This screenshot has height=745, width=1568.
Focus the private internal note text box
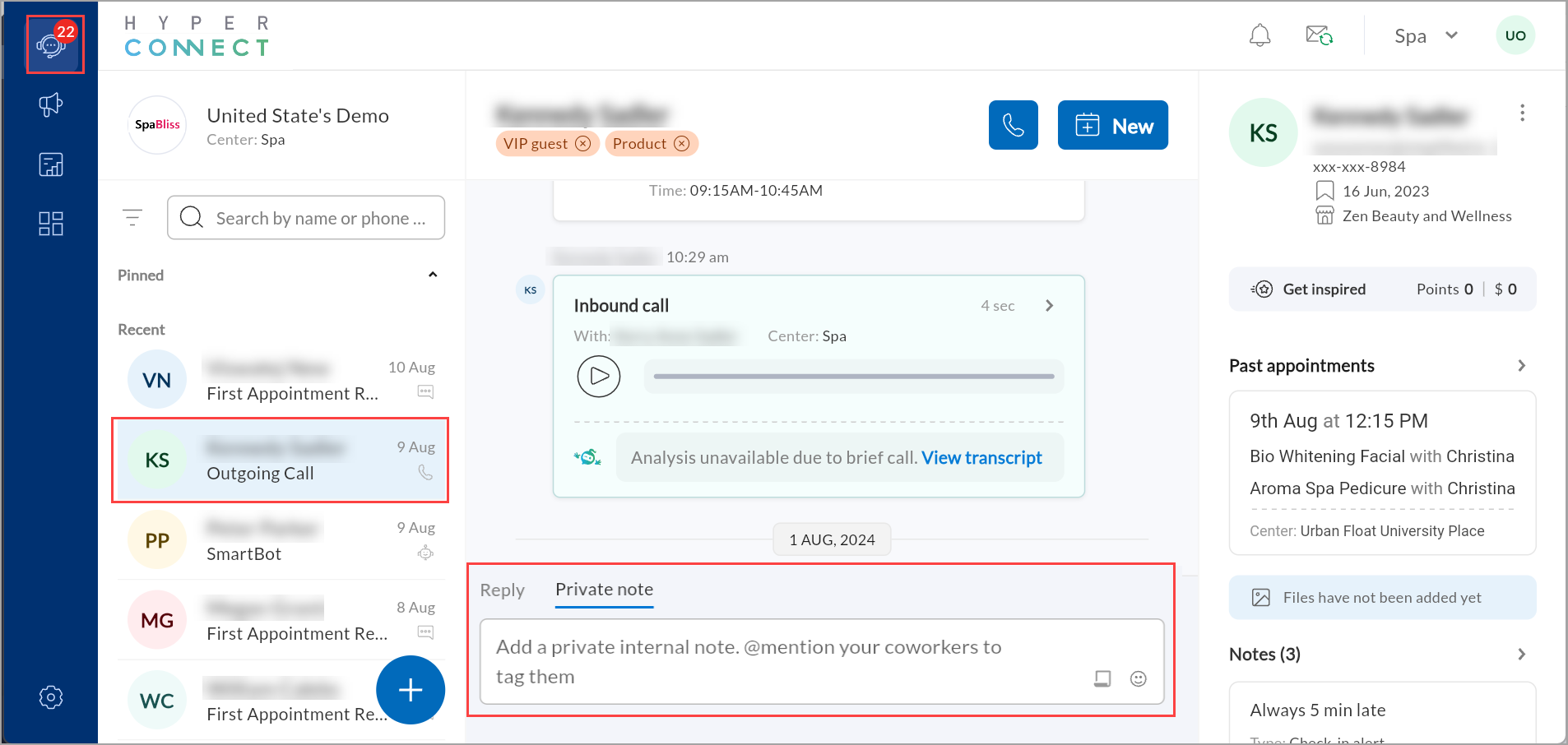tap(821, 661)
